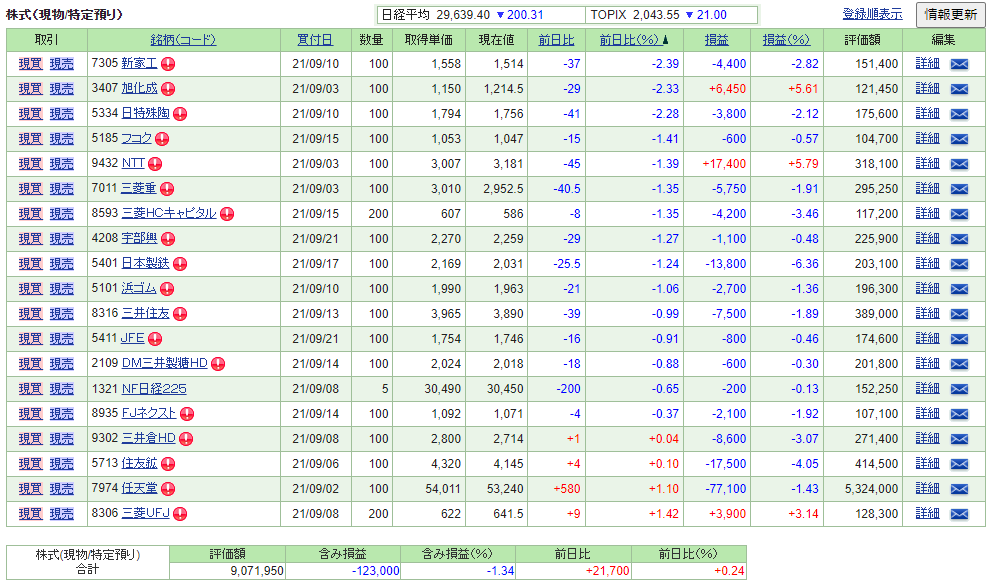
Task: Select the red alert icon beside 三菱HCキャピタル
Action: click(227, 214)
